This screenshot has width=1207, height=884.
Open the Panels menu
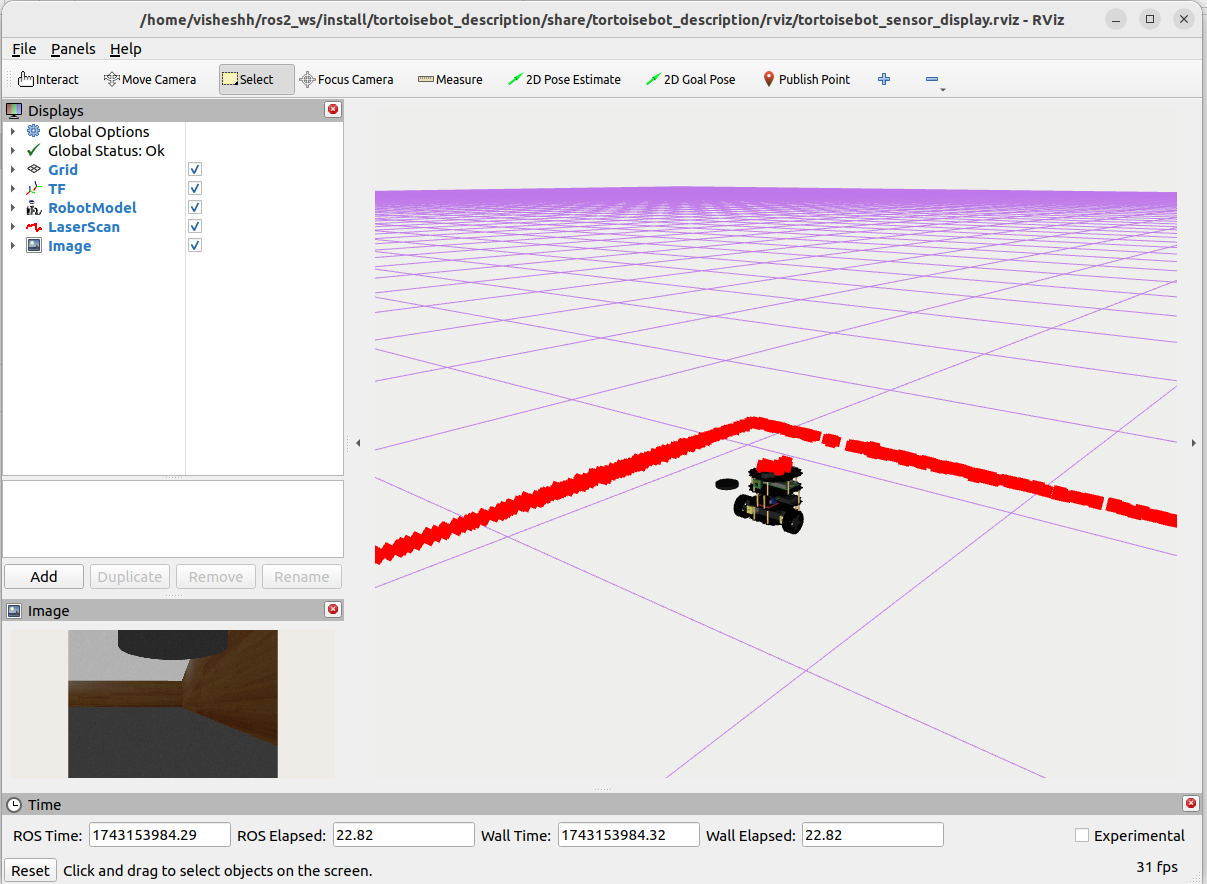click(72, 48)
